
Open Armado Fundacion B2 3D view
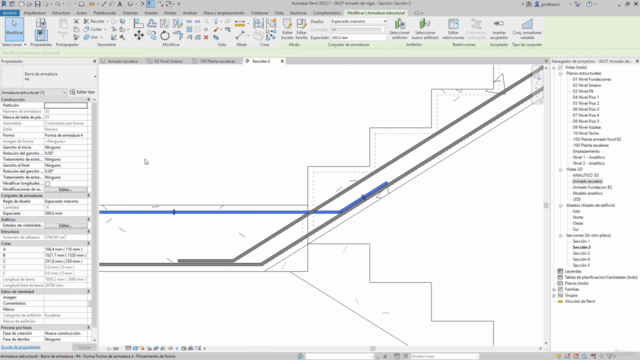click(x=592, y=187)
